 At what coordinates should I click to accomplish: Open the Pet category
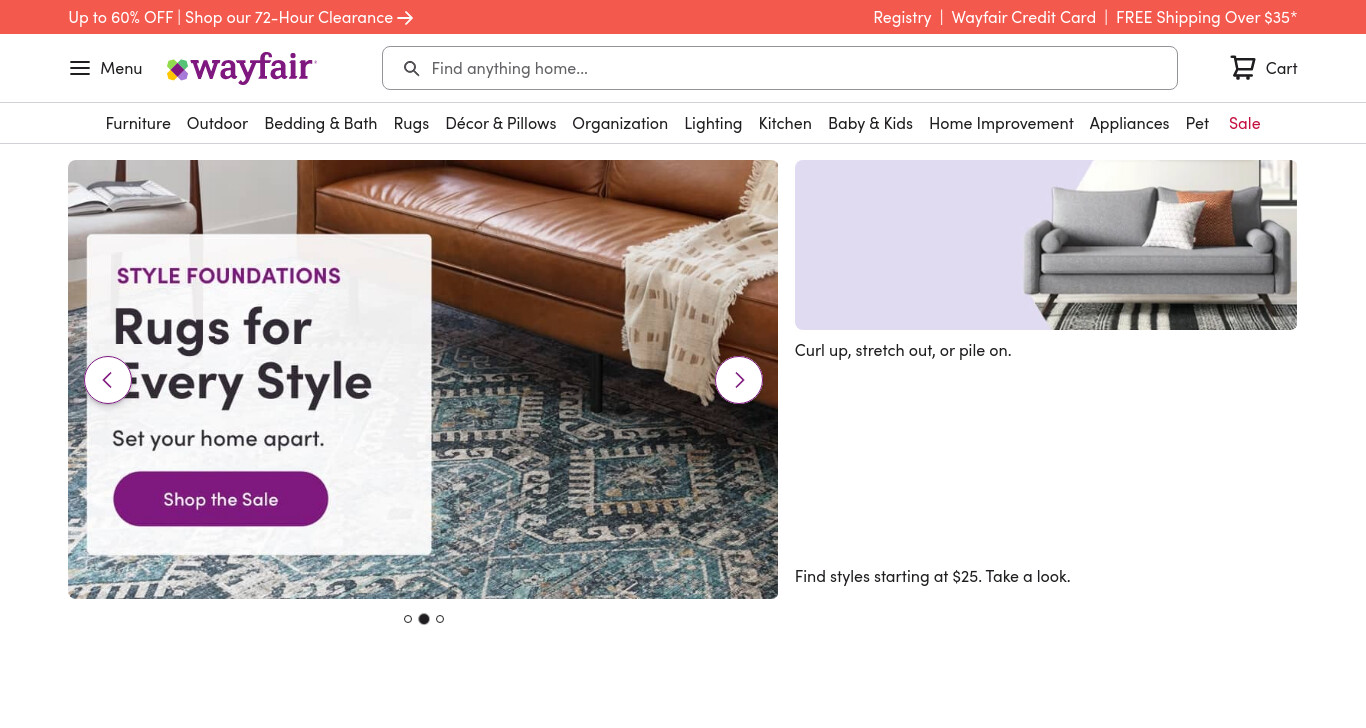pyautogui.click(x=1197, y=123)
